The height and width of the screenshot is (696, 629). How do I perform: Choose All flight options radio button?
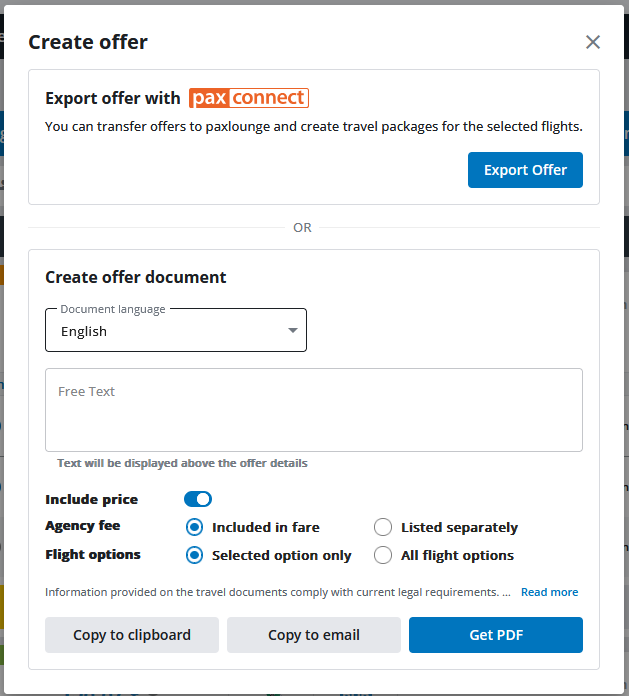[383, 555]
